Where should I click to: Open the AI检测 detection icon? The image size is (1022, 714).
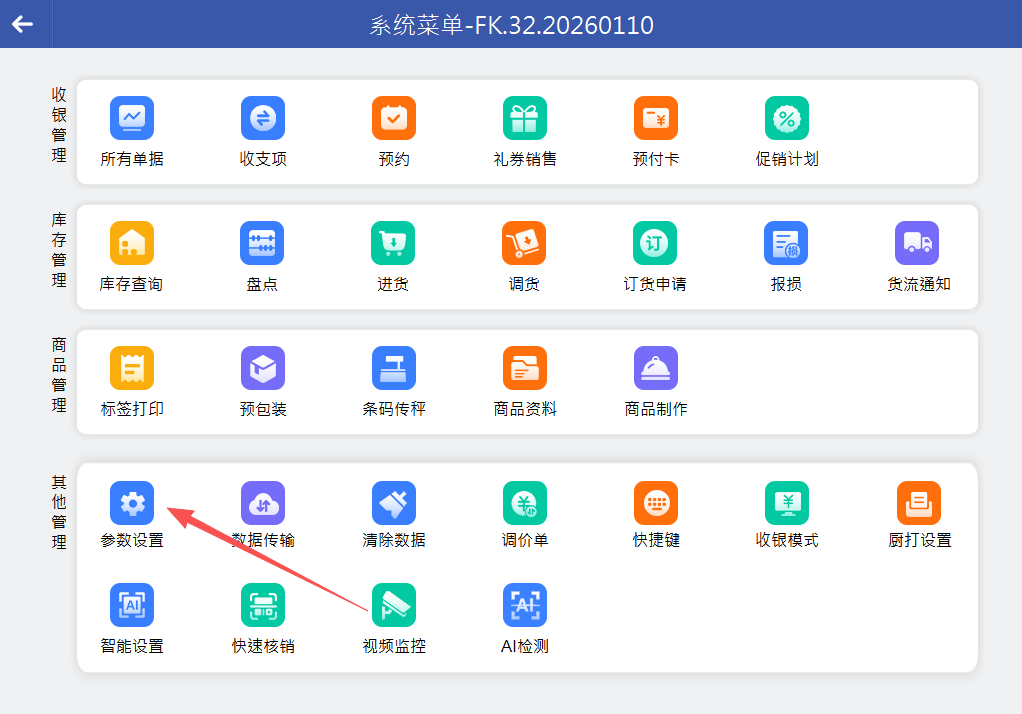pyautogui.click(x=525, y=605)
